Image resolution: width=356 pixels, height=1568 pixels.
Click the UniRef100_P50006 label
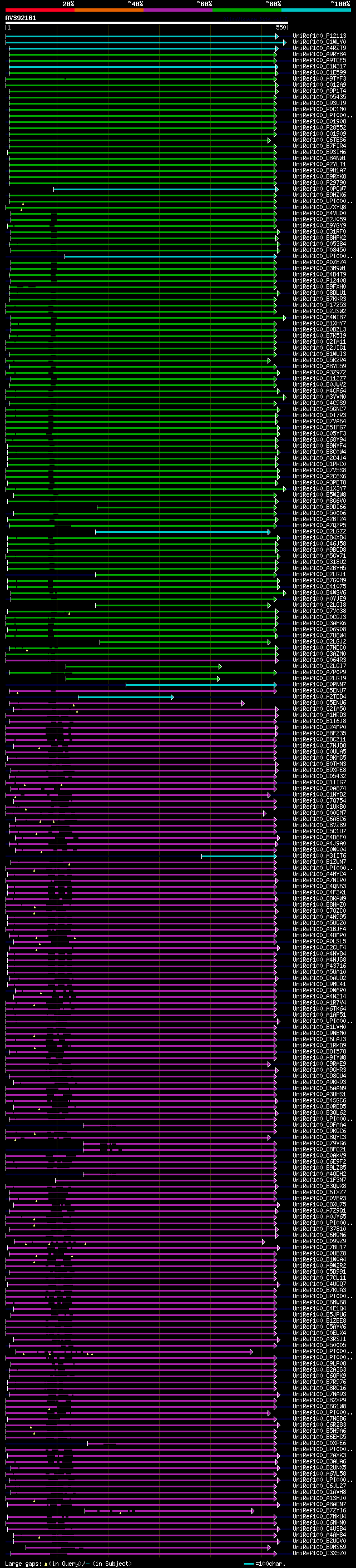coord(319,513)
